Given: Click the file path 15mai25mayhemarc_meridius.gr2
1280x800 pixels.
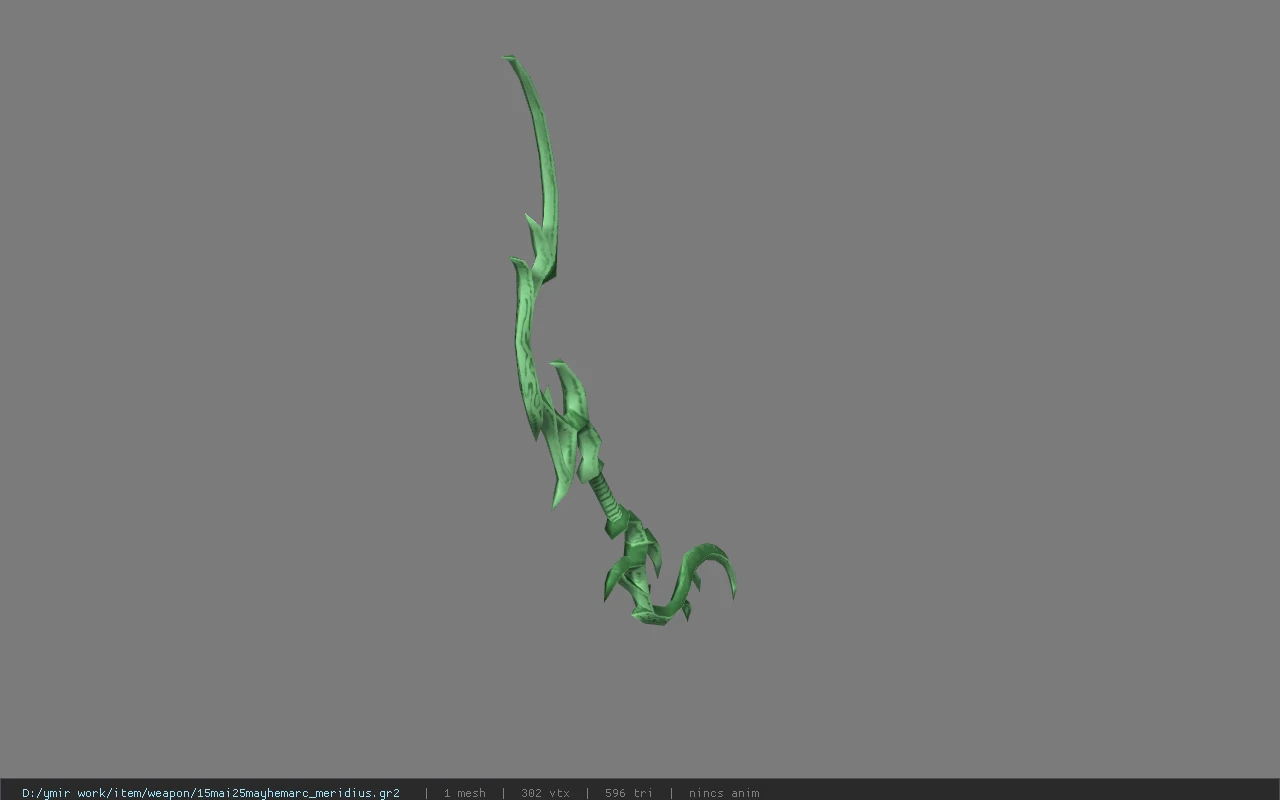Looking at the screenshot, I should (x=211, y=793).
